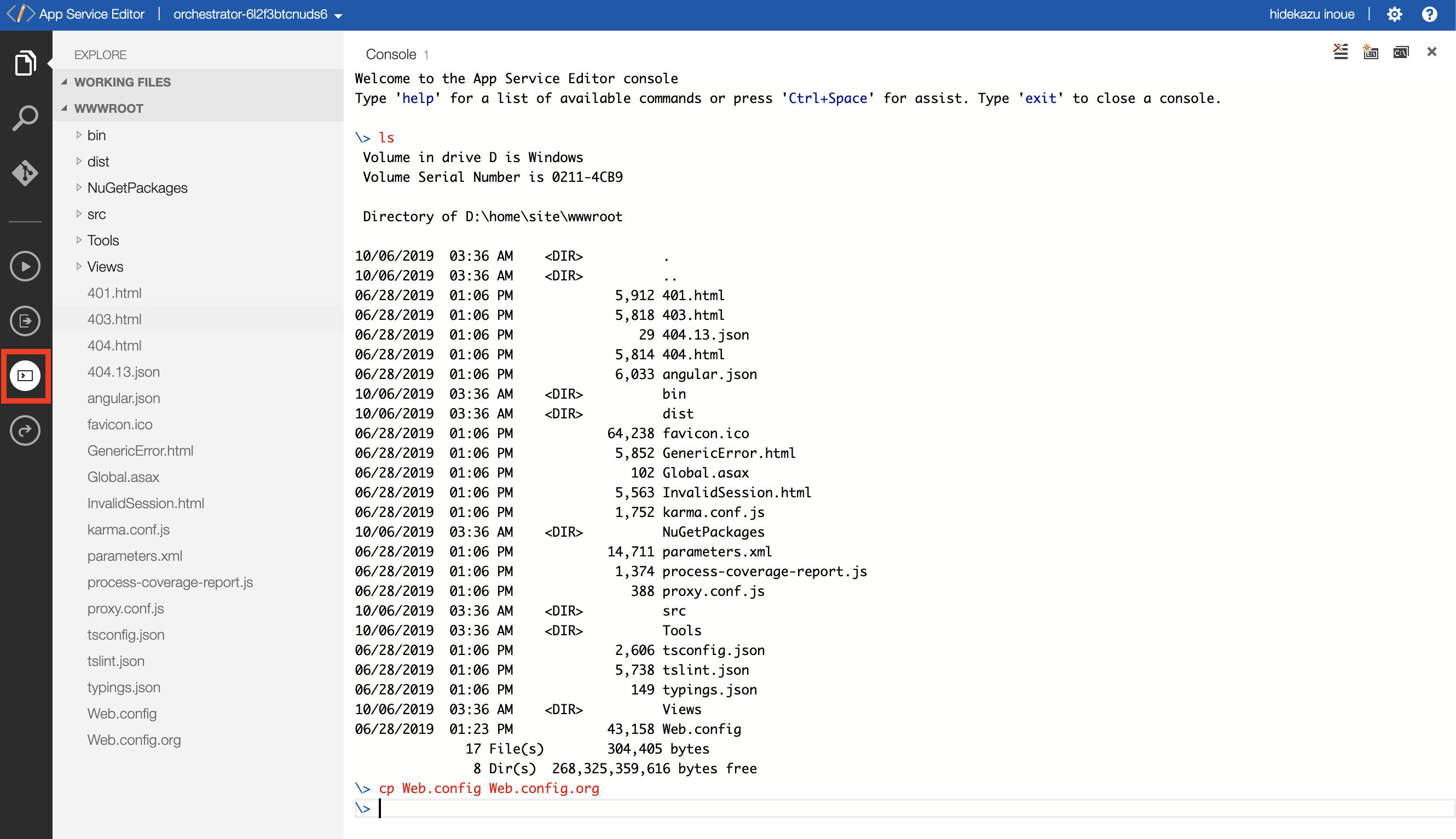The height and width of the screenshot is (839, 1456).
Task: Open the Explore files sidebar icon
Action: point(25,62)
